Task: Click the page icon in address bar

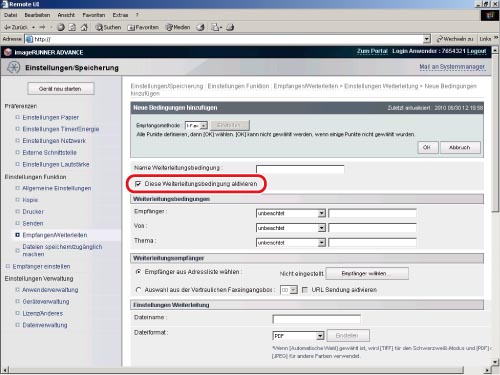Action: [29, 39]
